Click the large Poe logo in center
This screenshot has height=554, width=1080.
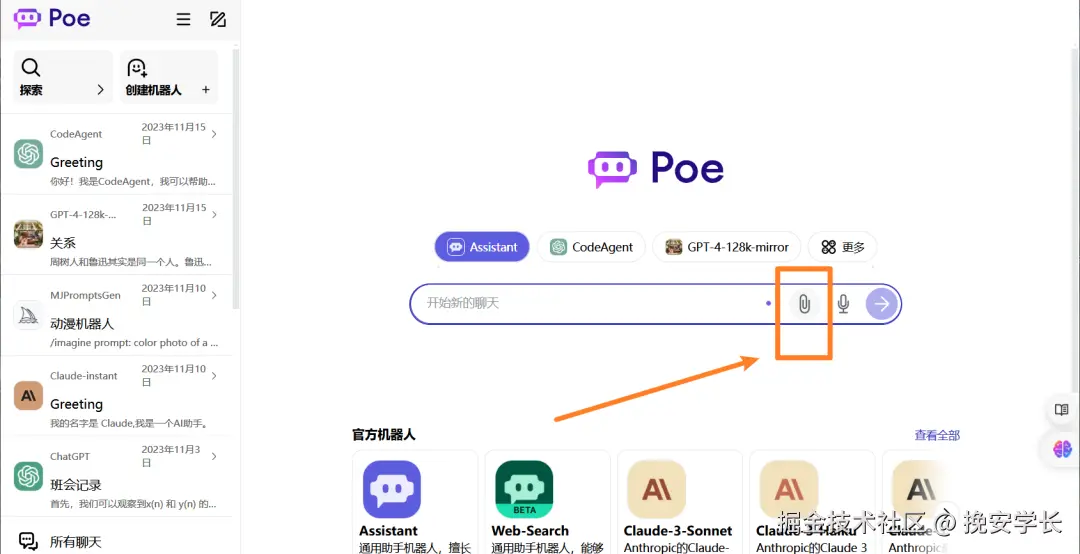point(656,169)
